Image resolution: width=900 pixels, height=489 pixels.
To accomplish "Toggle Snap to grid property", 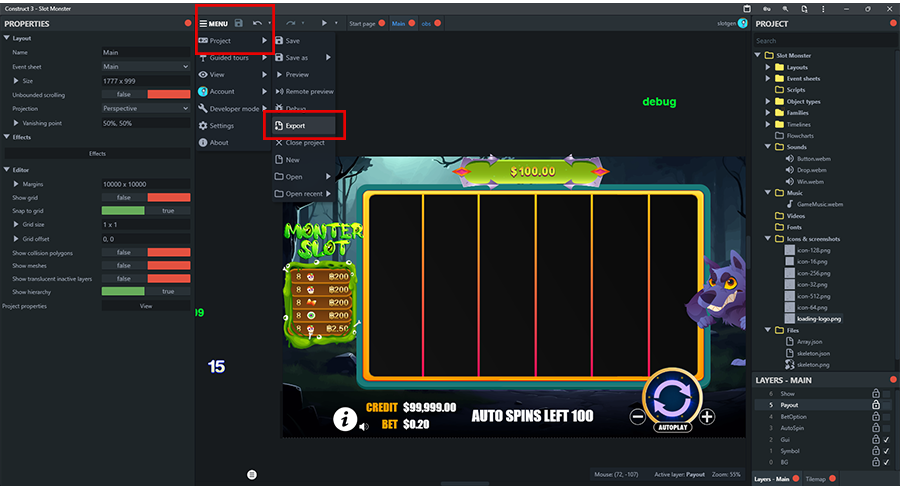I will point(146,211).
